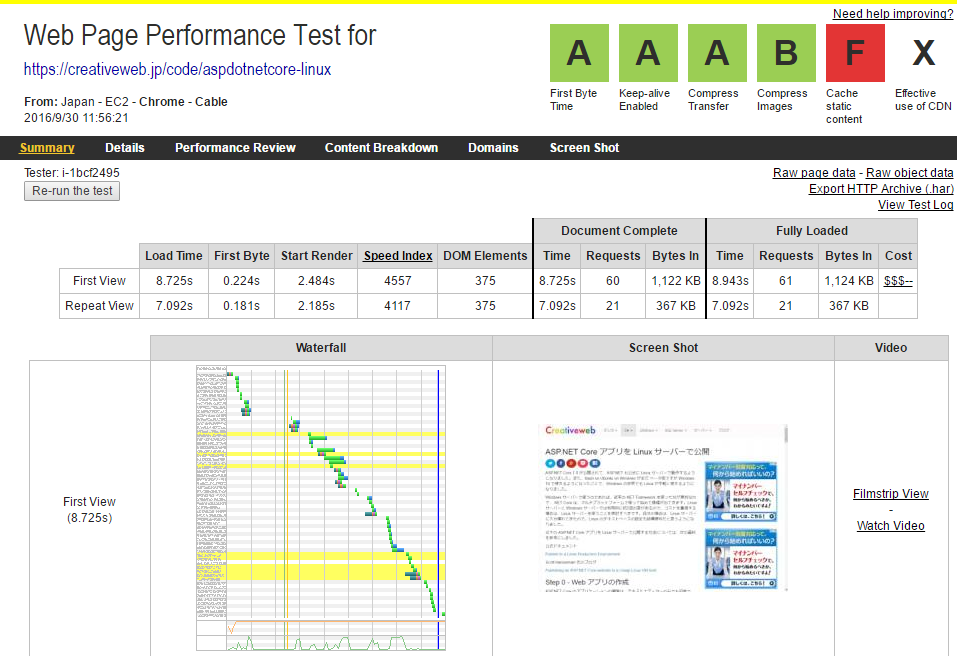Open the Summary tab
Viewport: 957px width, 656px height.
(47, 148)
